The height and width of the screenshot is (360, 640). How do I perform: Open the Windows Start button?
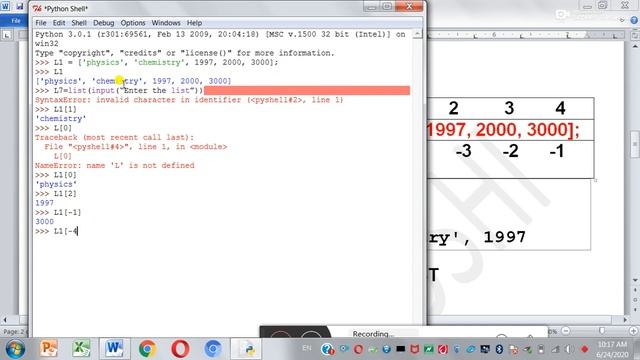15,349
